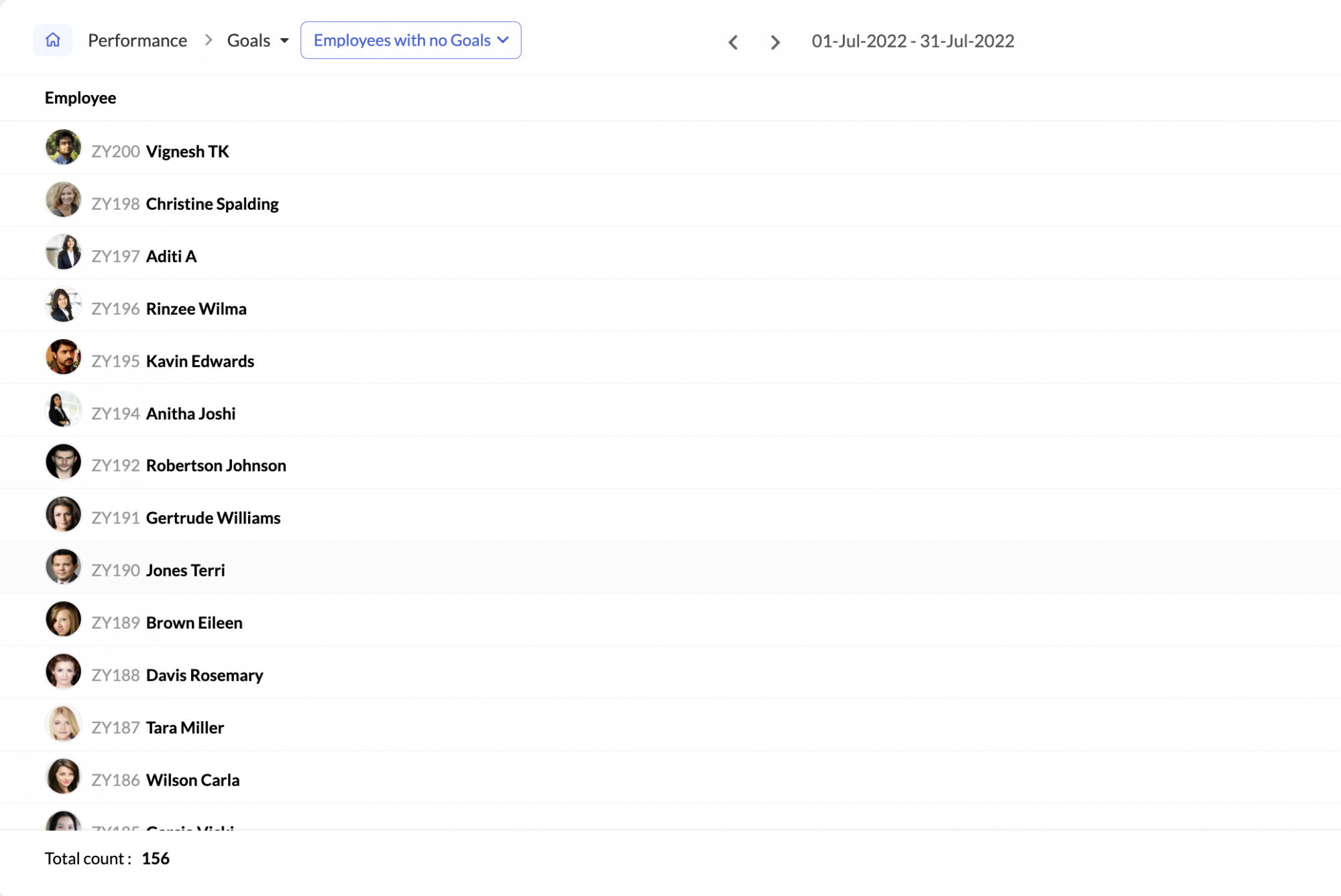1341x896 pixels.
Task: Open Aditi A's profile picture
Action: 63,253
